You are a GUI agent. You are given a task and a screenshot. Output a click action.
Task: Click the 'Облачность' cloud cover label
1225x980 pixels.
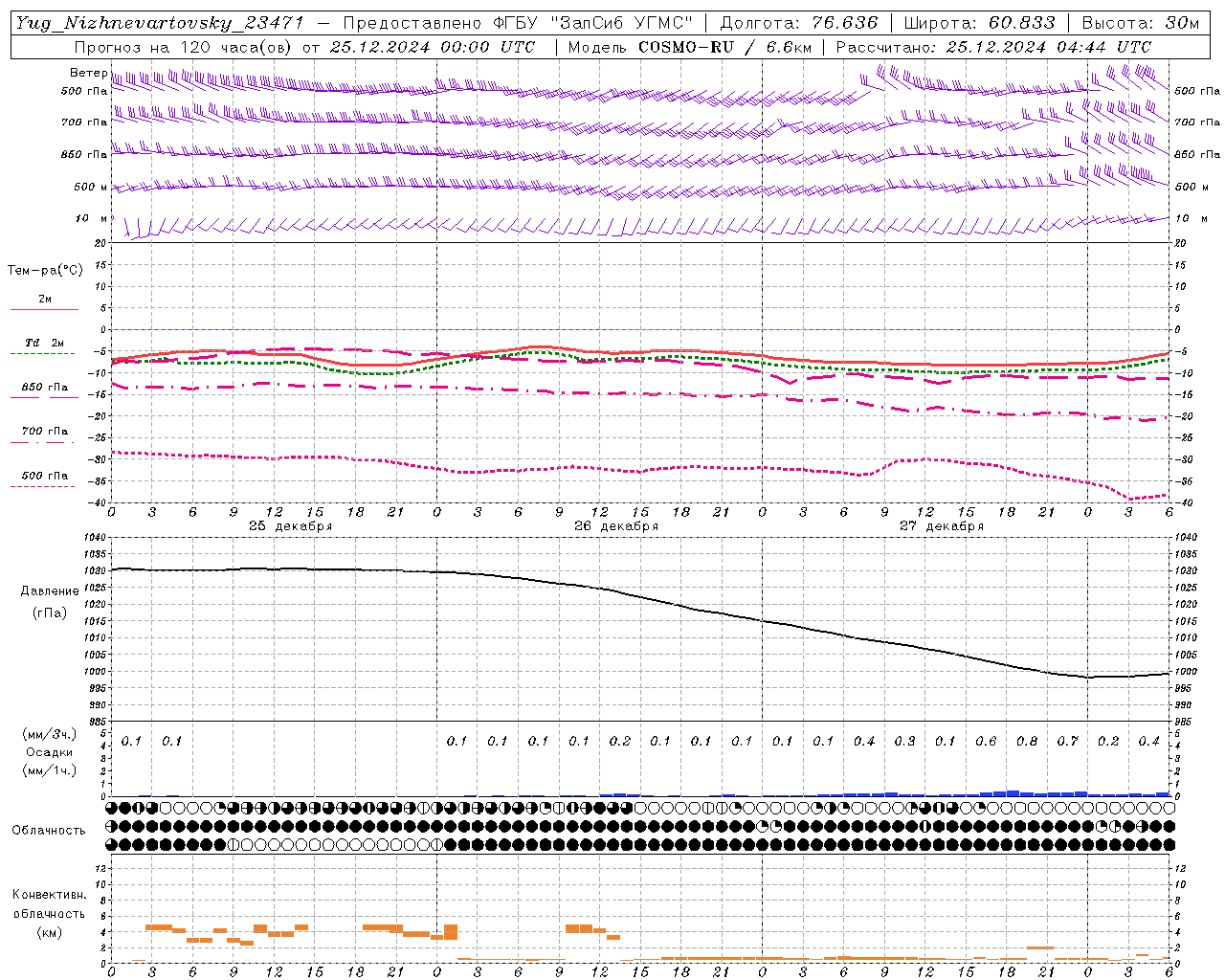[x=49, y=830]
